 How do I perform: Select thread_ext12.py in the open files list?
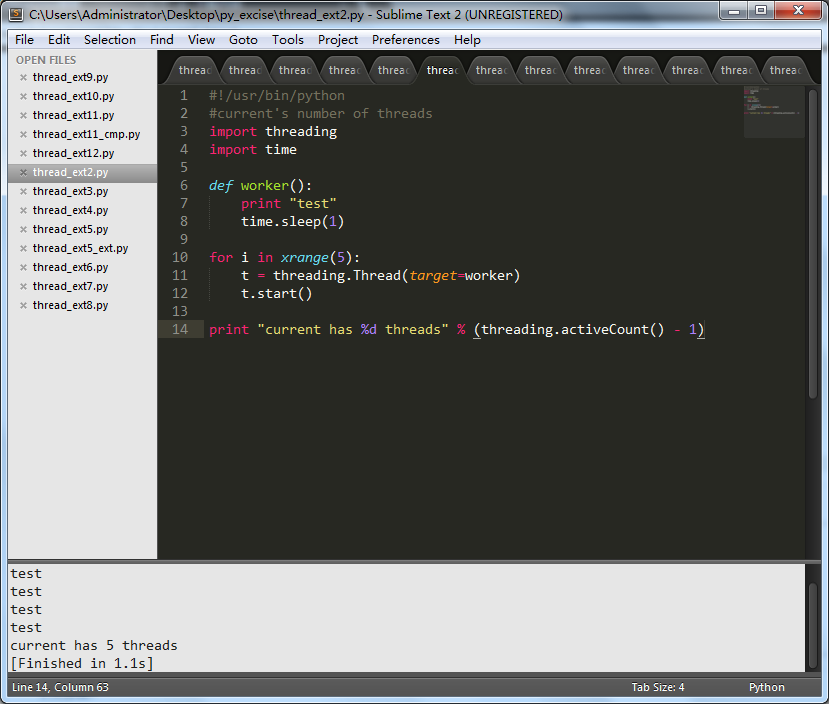[73, 154]
